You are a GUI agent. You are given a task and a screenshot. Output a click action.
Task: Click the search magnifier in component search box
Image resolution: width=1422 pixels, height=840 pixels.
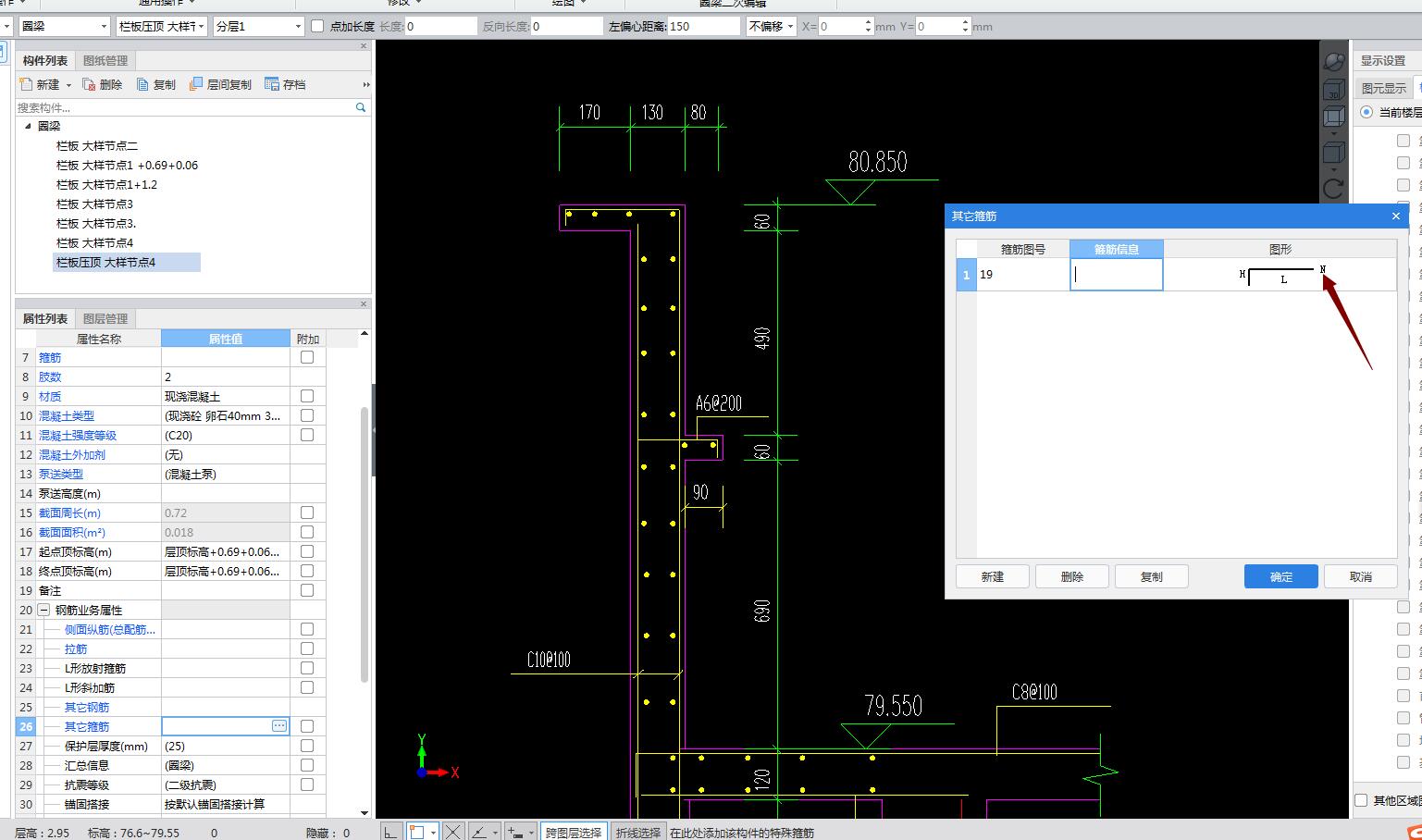click(361, 107)
